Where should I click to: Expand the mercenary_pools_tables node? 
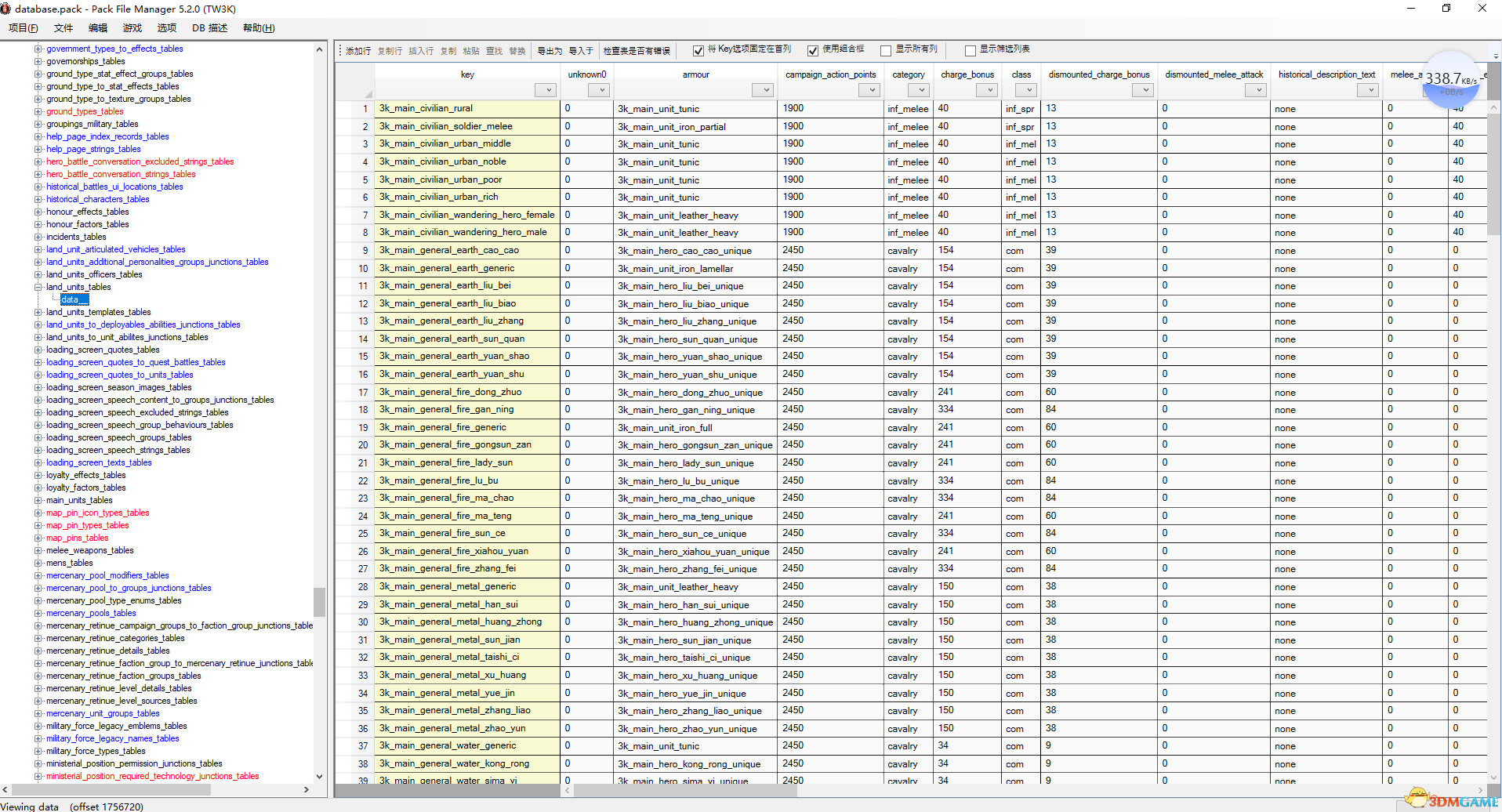coord(38,613)
